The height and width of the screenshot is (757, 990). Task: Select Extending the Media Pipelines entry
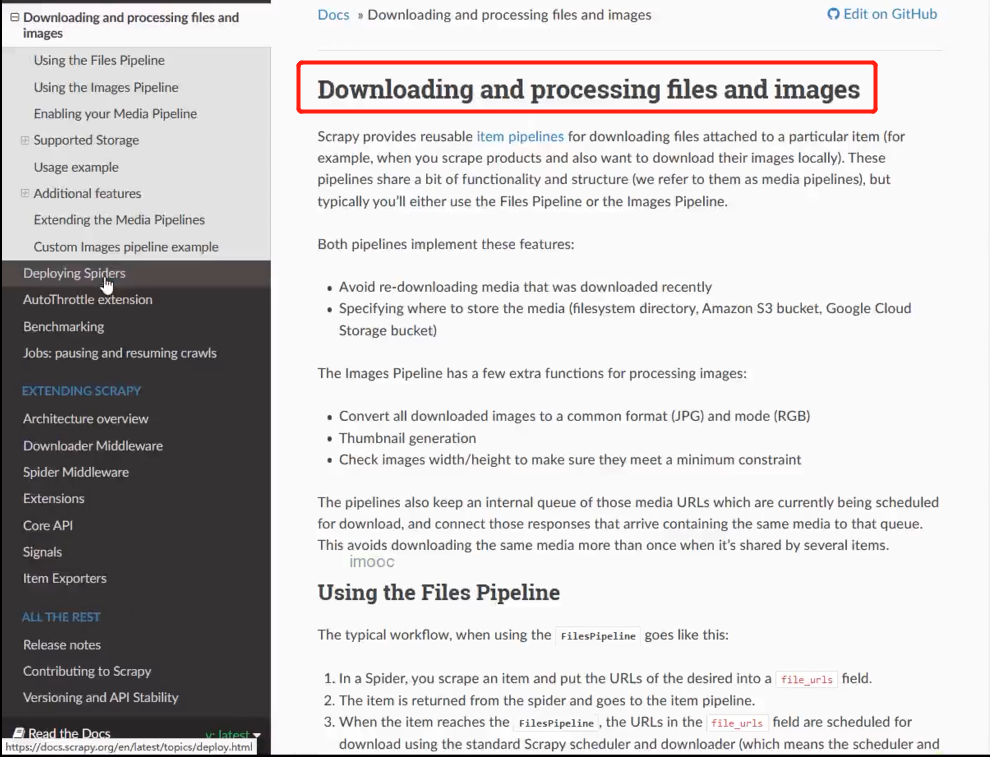click(119, 220)
